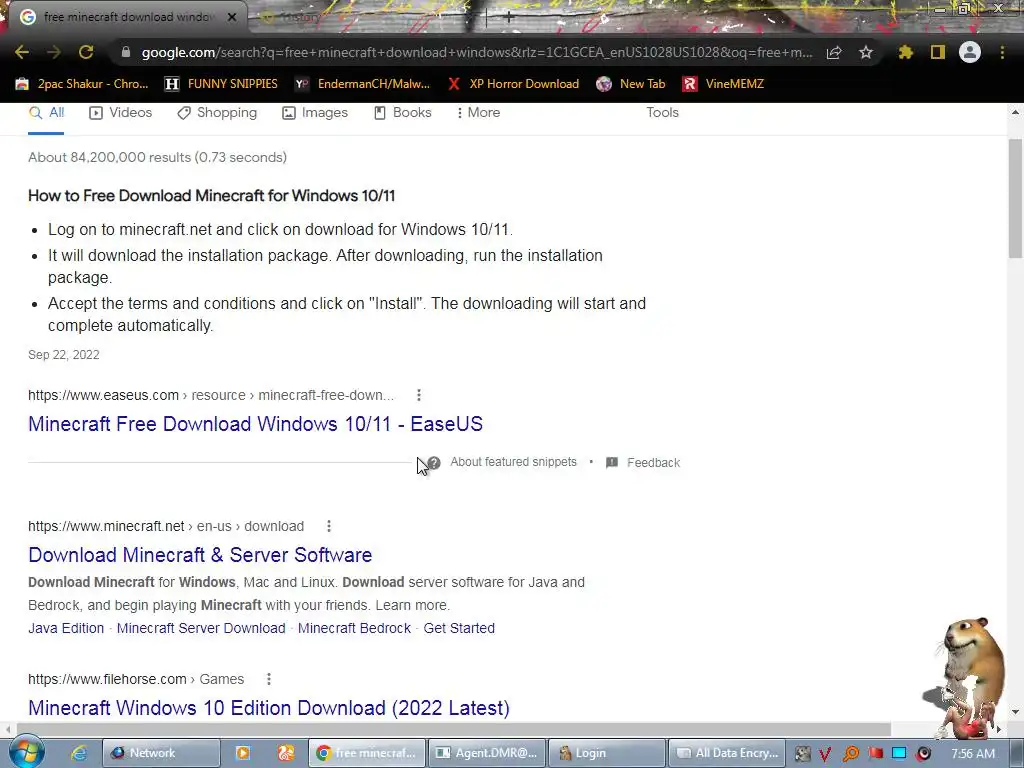The height and width of the screenshot is (768, 1024).
Task: Open options for the minecraft.net result
Action: tap(328, 526)
